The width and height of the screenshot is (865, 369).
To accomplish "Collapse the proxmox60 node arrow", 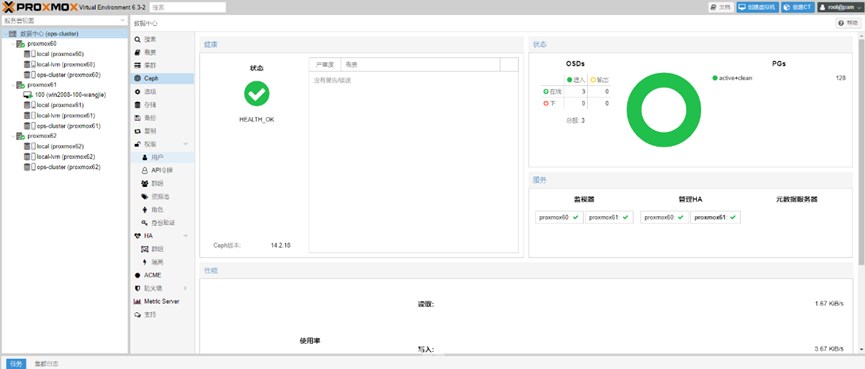I will click(x=13, y=44).
